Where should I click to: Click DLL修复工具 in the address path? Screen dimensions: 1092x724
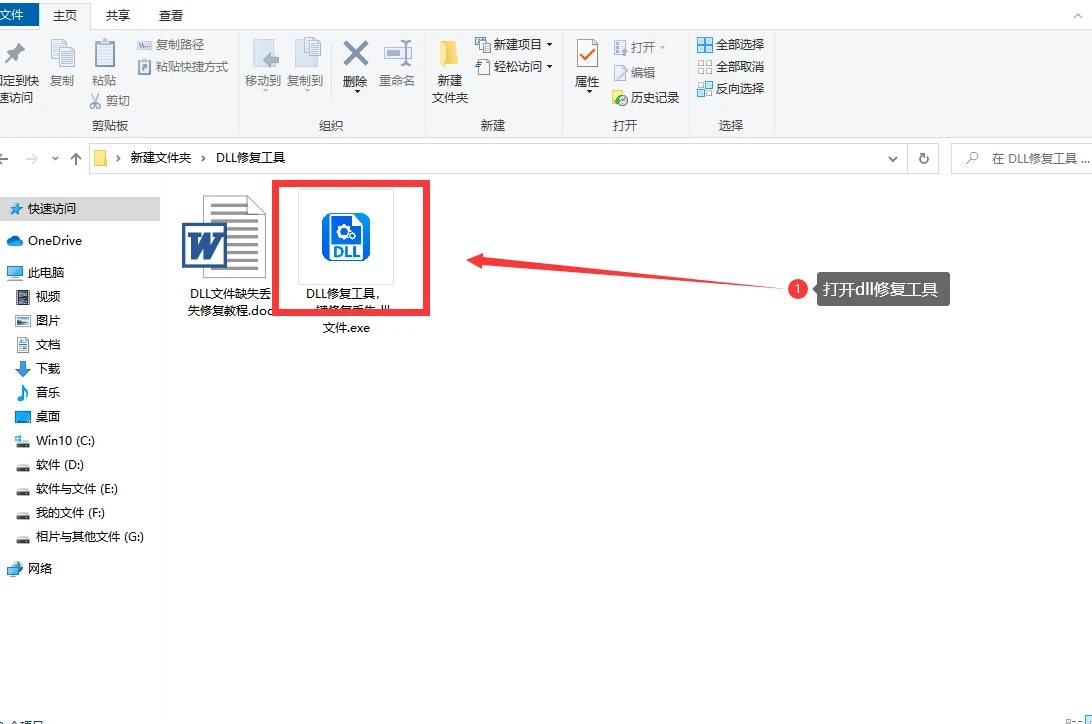[251, 158]
